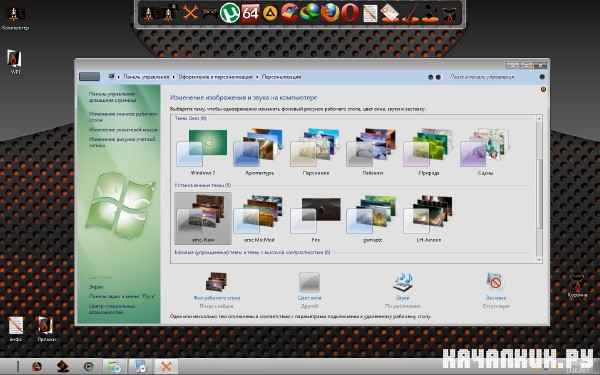Viewport: 600px width, 375px height.
Task: Click the Персонализация breadcrumb
Action: [281, 77]
